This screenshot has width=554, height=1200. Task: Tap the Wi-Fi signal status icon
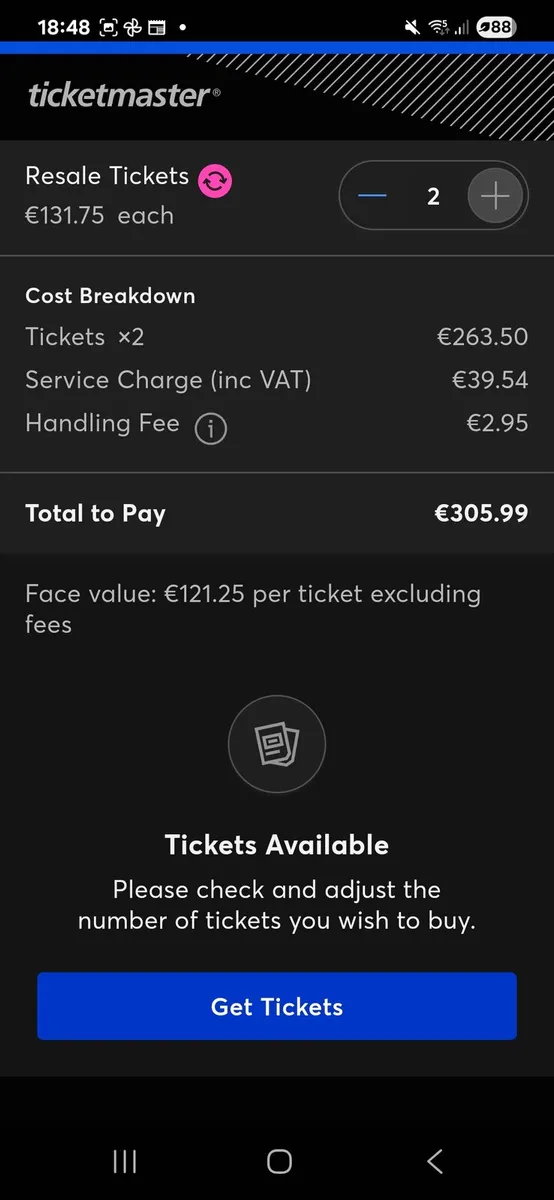[x=438, y=27]
